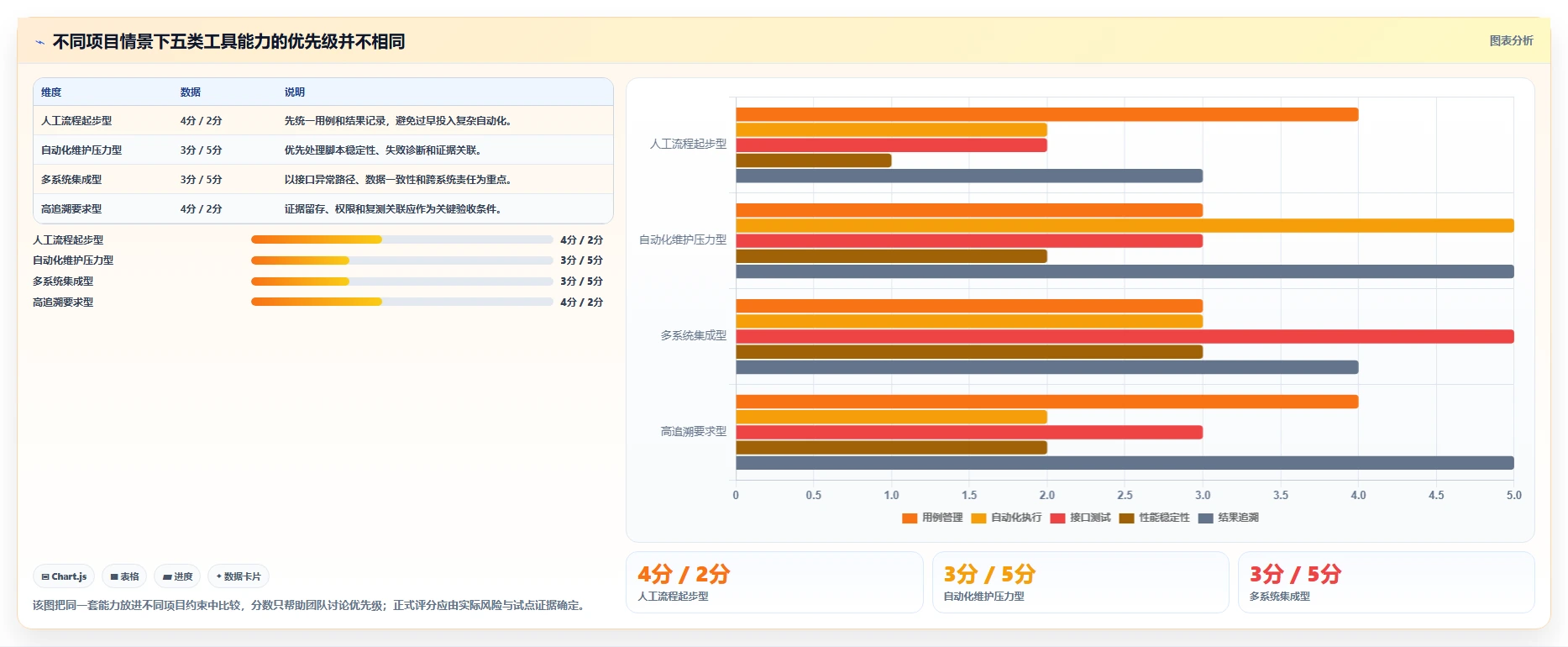Click the 多系统集成型 progress bar
The height and width of the screenshot is (647, 1568).
pos(401,281)
